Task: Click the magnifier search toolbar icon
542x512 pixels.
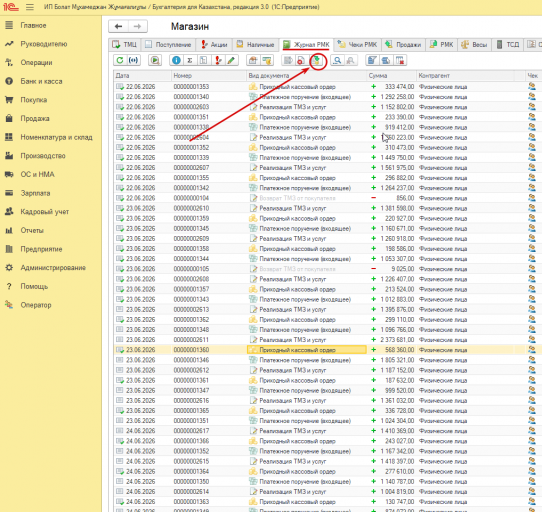Action: click(x=337, y=60)
